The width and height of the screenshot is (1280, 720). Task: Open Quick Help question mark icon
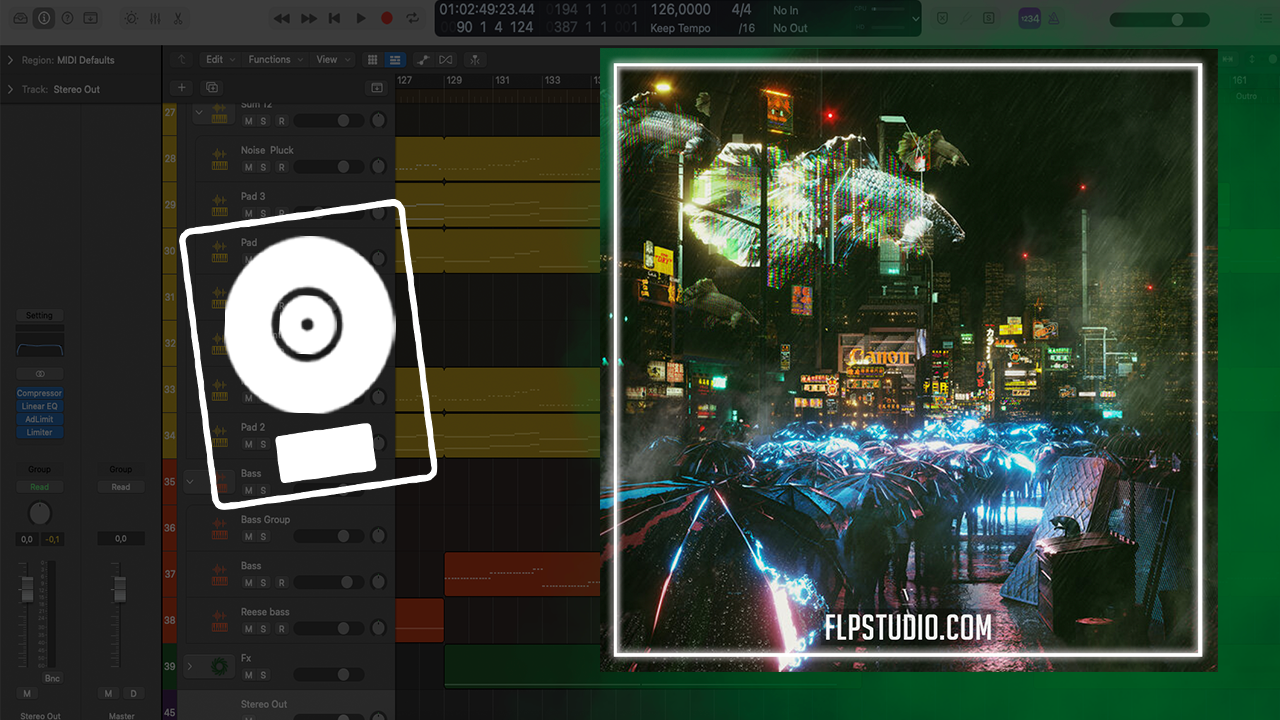[x=67, y=18]
